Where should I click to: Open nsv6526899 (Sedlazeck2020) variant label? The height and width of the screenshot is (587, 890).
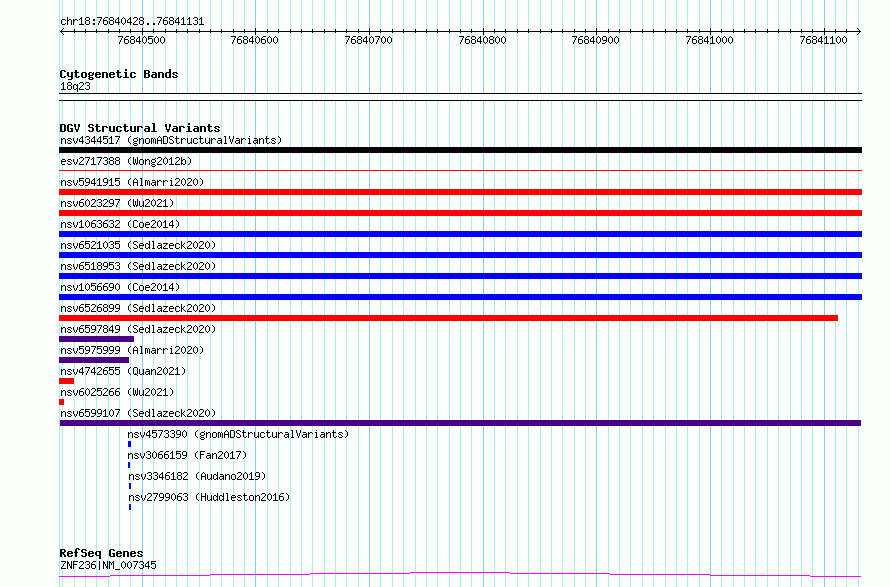click(138, 308)
